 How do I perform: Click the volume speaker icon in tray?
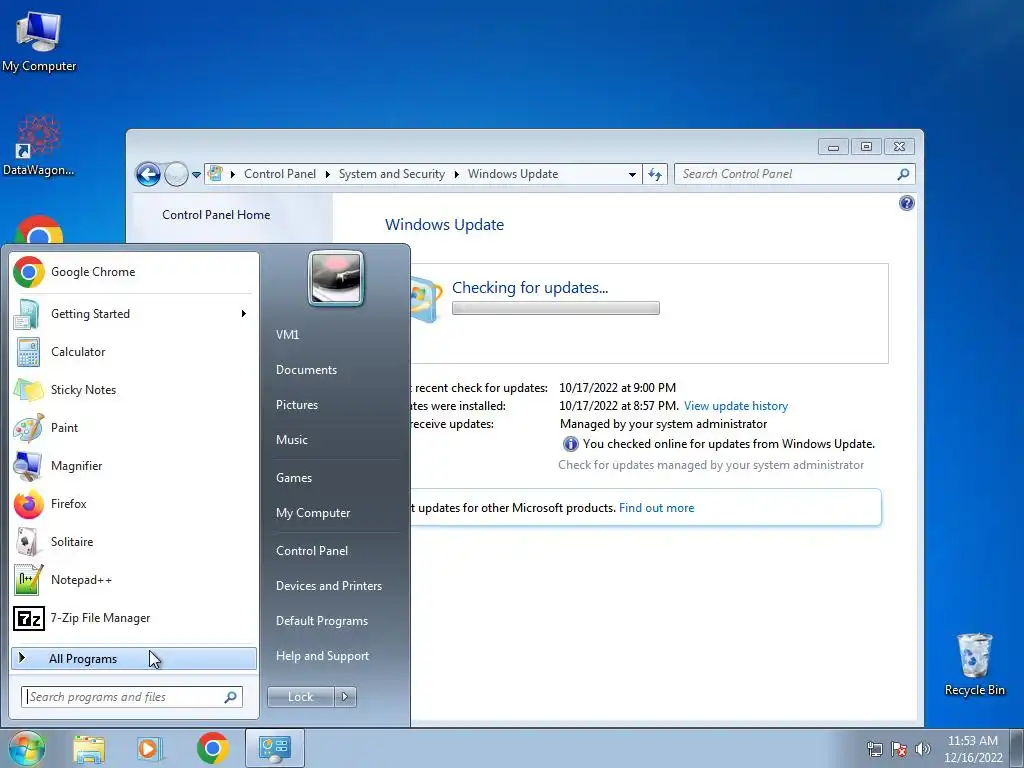point(923,749)
